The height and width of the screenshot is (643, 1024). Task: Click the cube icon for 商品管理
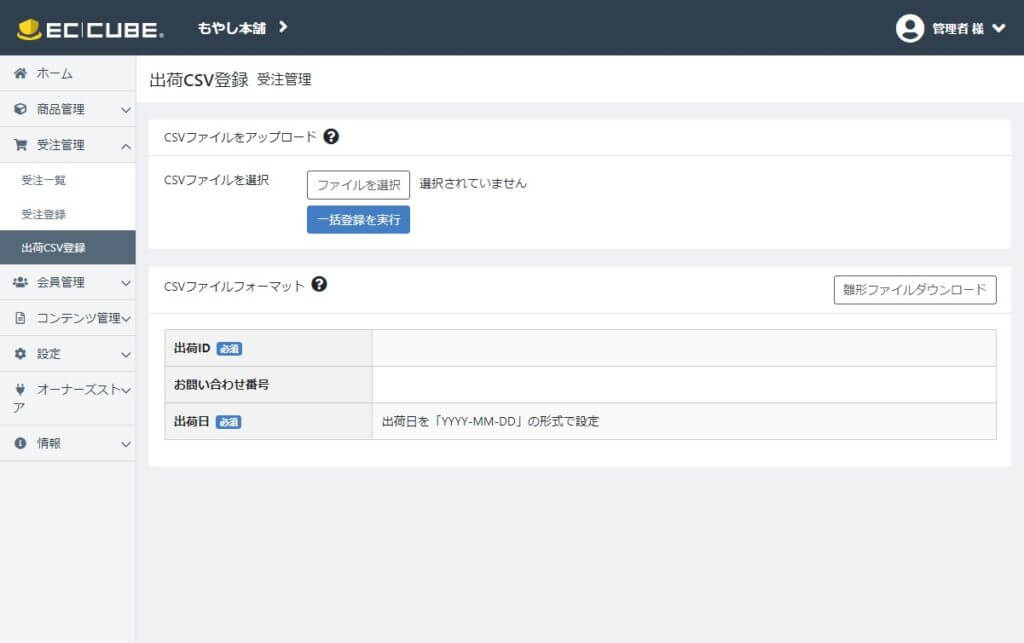[20, 109]
